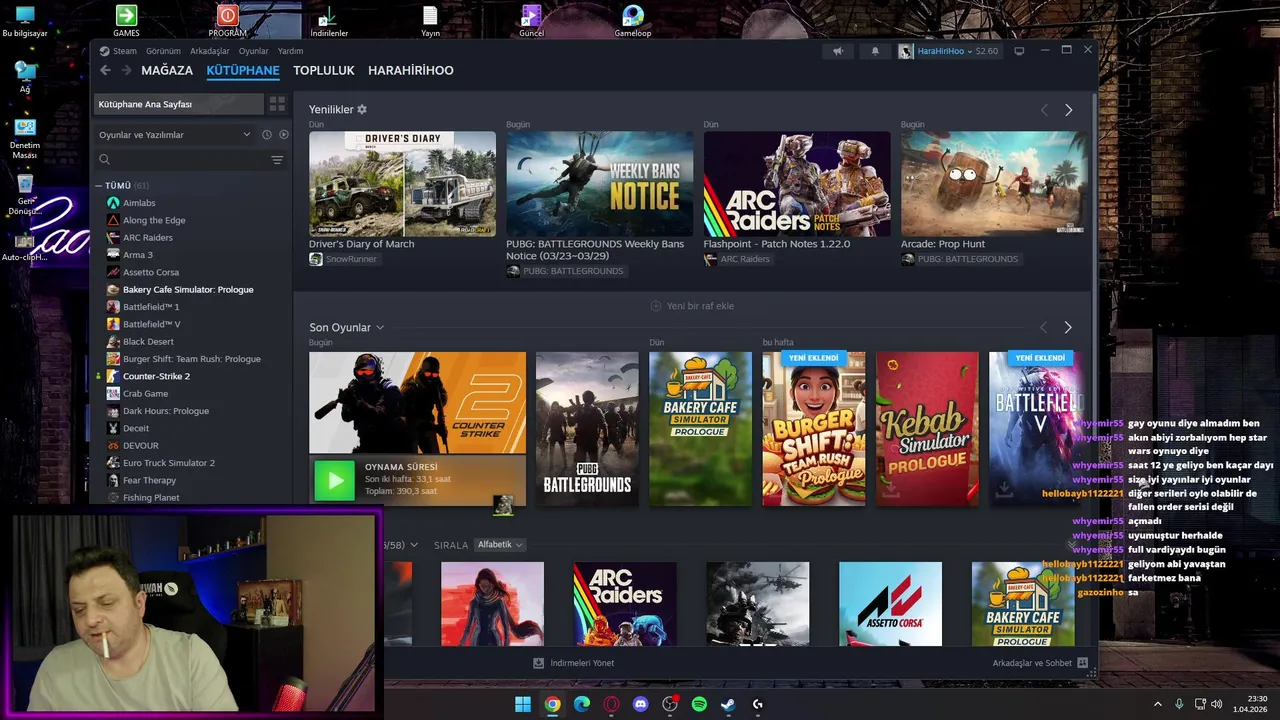Open Burger Shift Team Rush Prologue cover

814,428
